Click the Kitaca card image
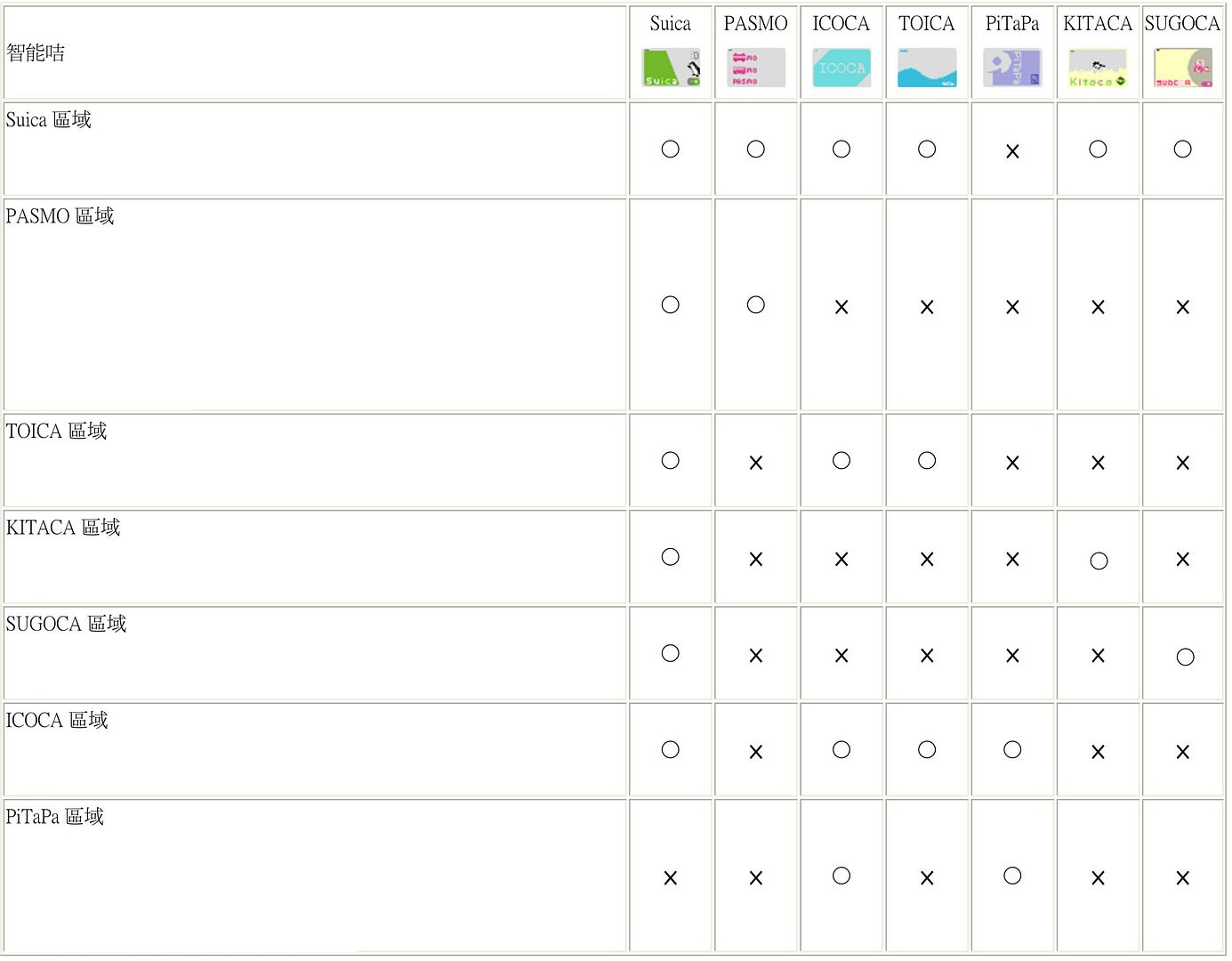The height and width of the screenshot is (961, 1232). click(1098, 69)
